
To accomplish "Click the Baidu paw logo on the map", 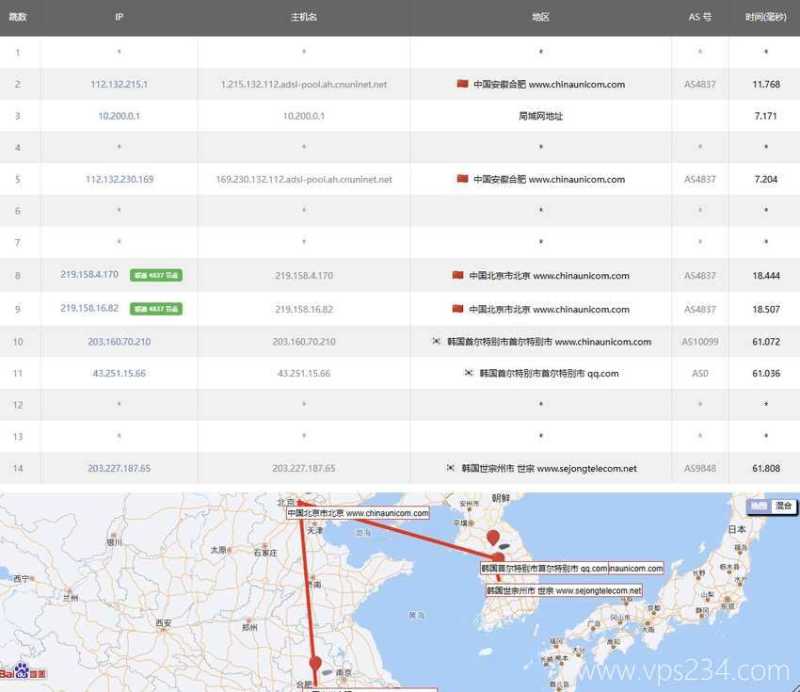I will pos(20,670).
